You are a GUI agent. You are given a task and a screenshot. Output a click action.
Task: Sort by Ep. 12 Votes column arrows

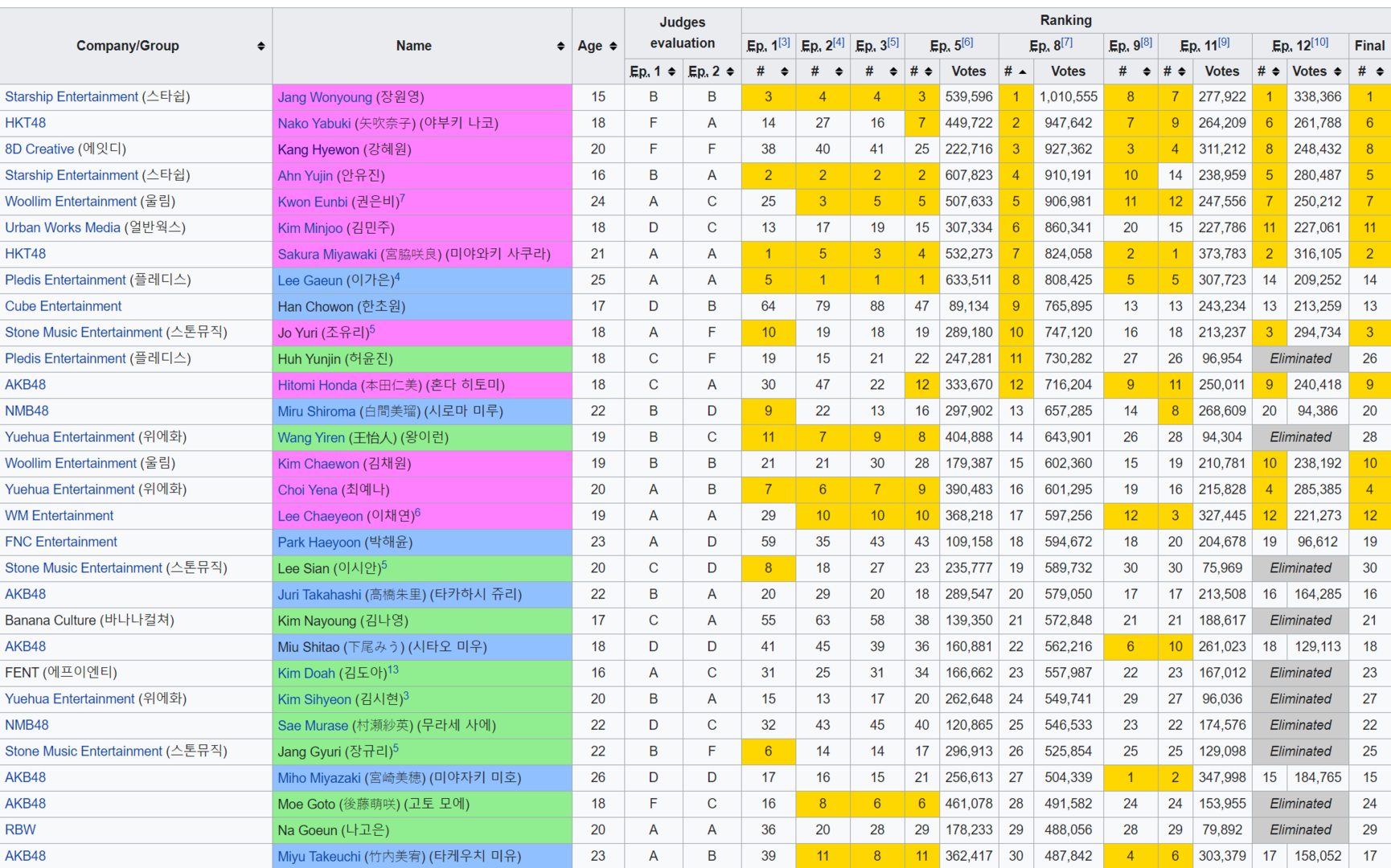1338,72
